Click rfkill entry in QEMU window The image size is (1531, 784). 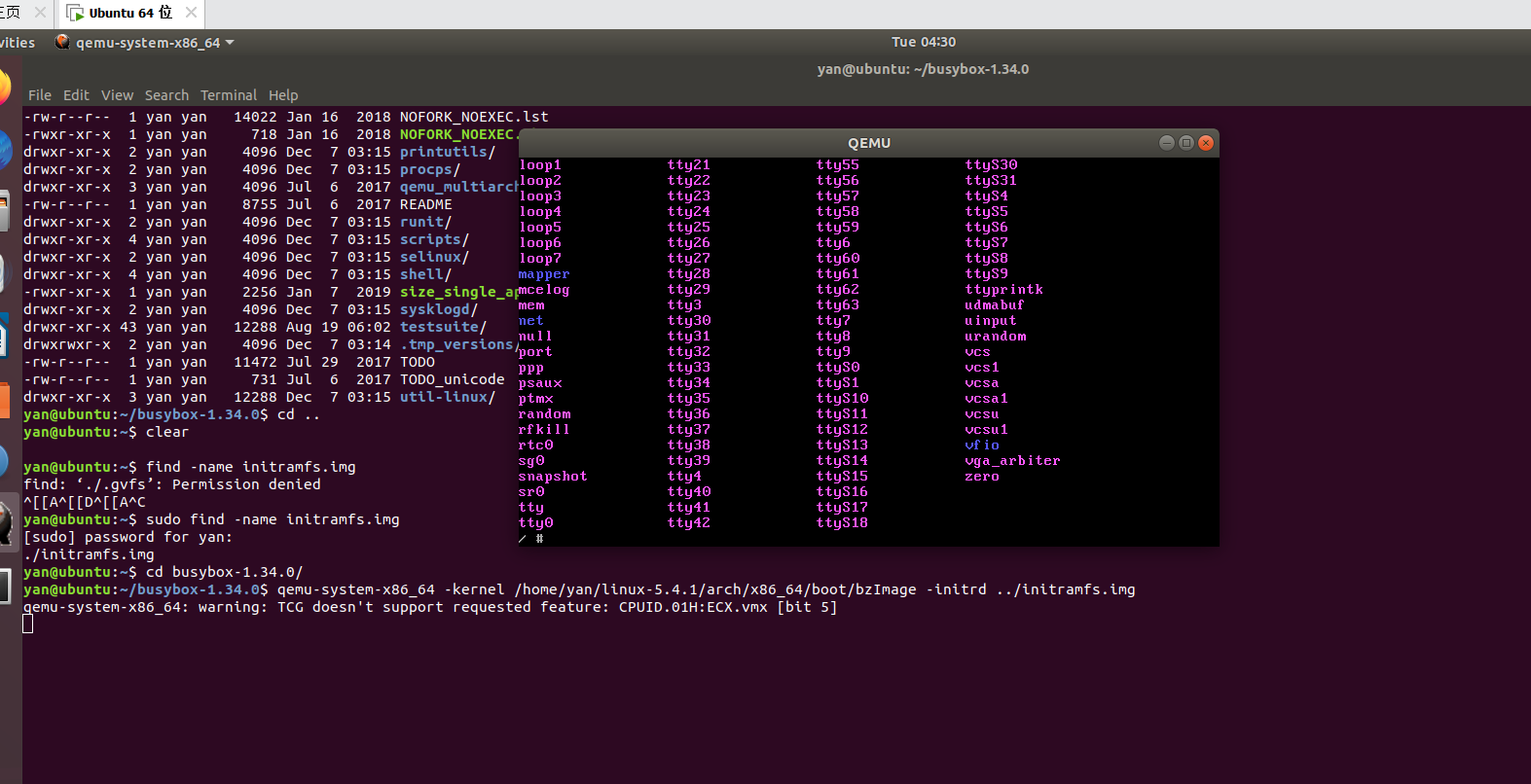pos(544,429)
